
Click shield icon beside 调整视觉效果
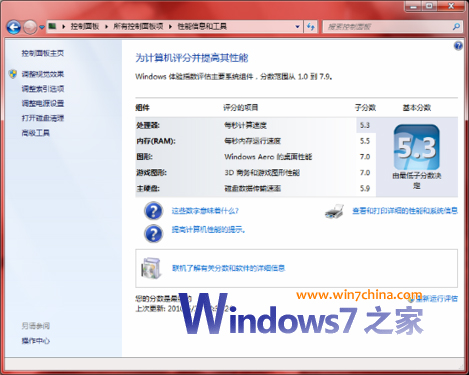(x=13, y=74)
